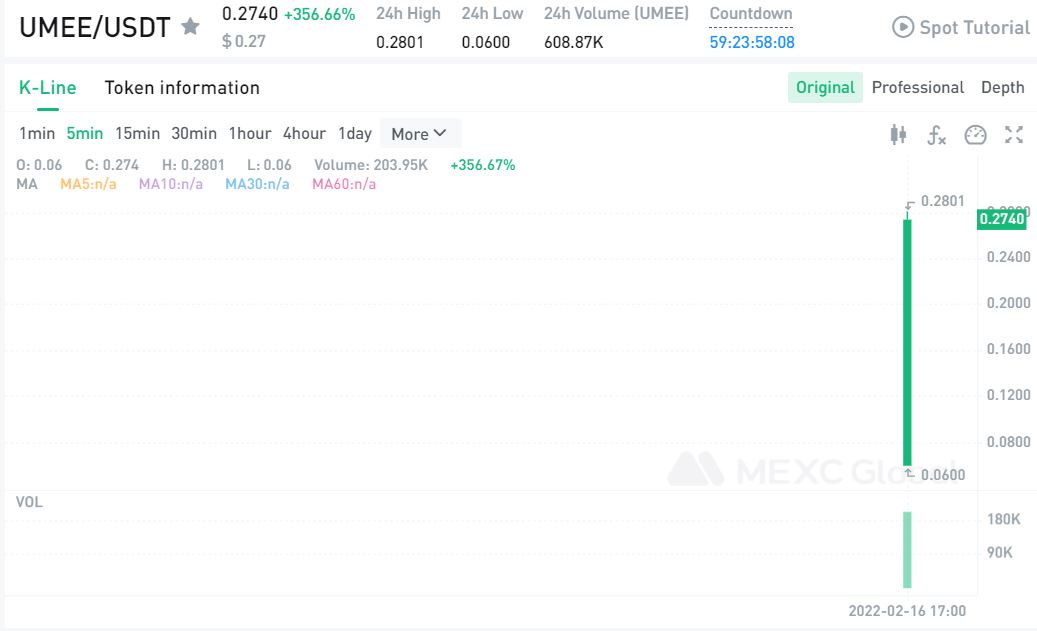Open the fx indicators icon
This screenshot has height=631, width=1037.
tap(936, 135)
